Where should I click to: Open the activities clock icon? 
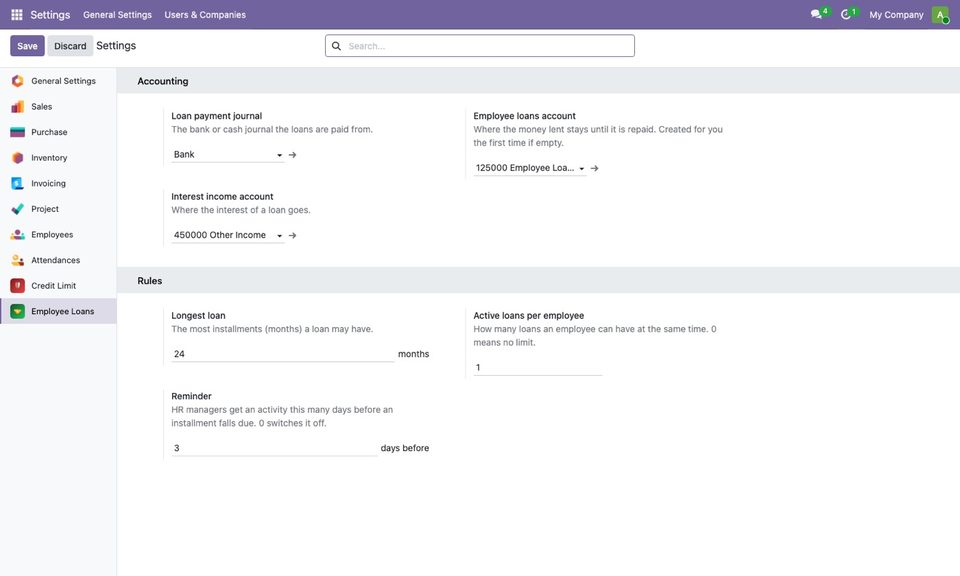click(846, 14)
